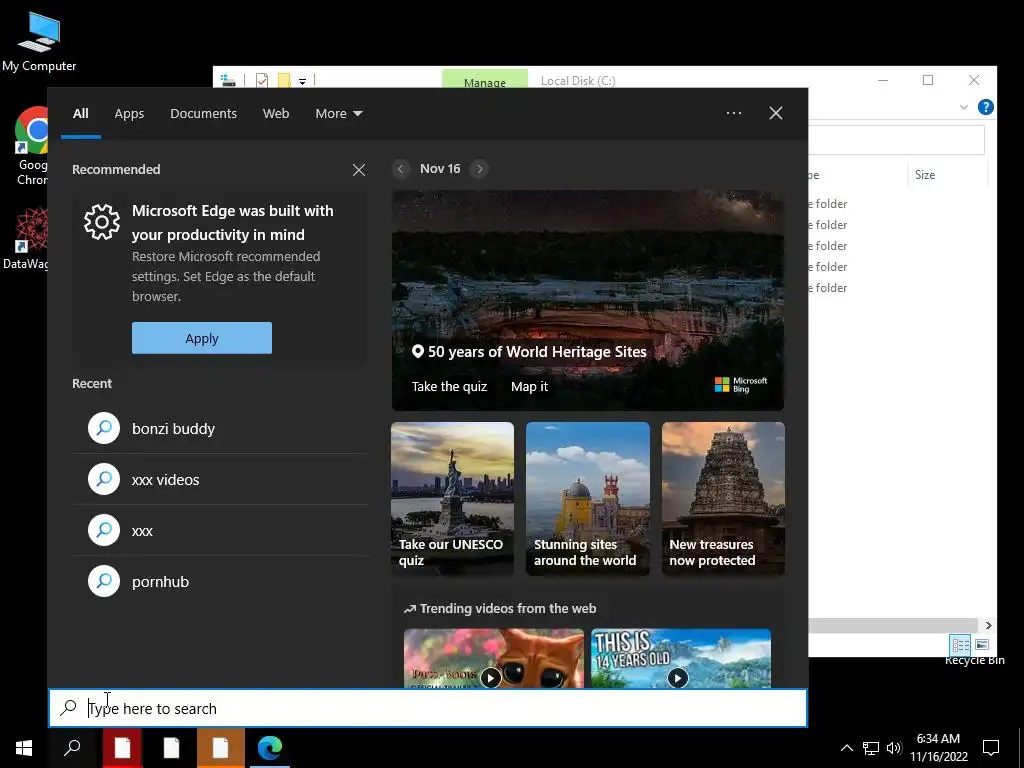Show hidden system tray icons

[846, 748]
